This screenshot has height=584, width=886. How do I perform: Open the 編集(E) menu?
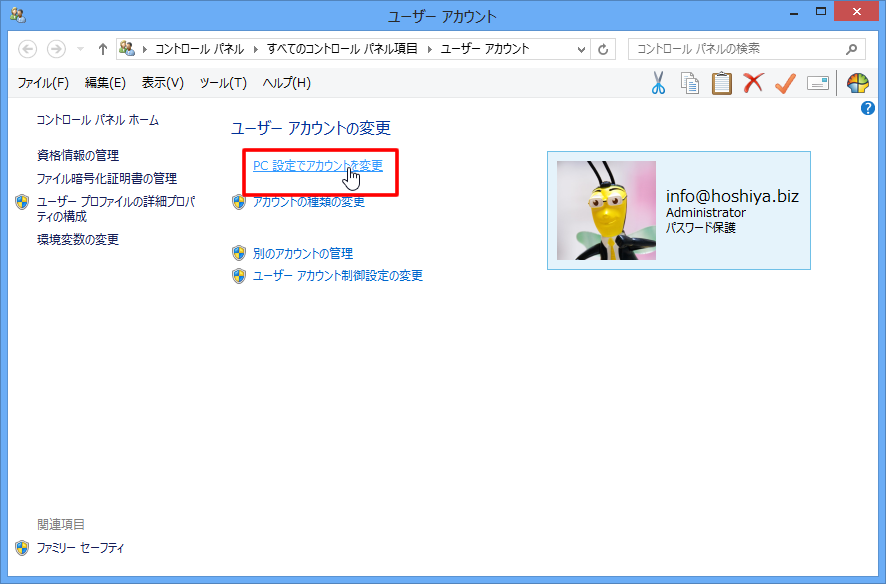coord(105,83)
